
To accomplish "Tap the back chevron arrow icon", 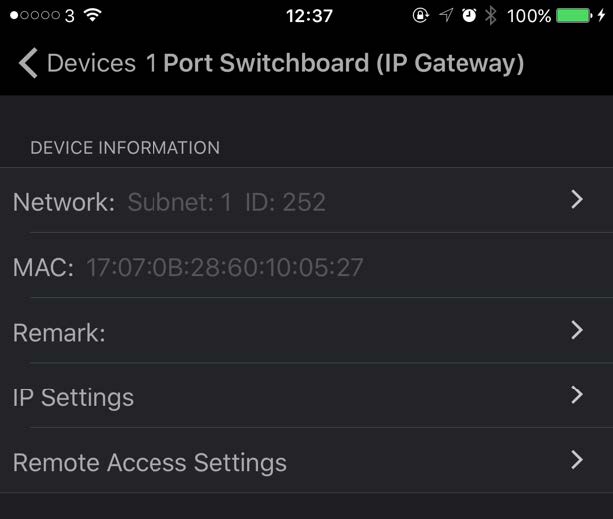I will (x=28, y=63).
